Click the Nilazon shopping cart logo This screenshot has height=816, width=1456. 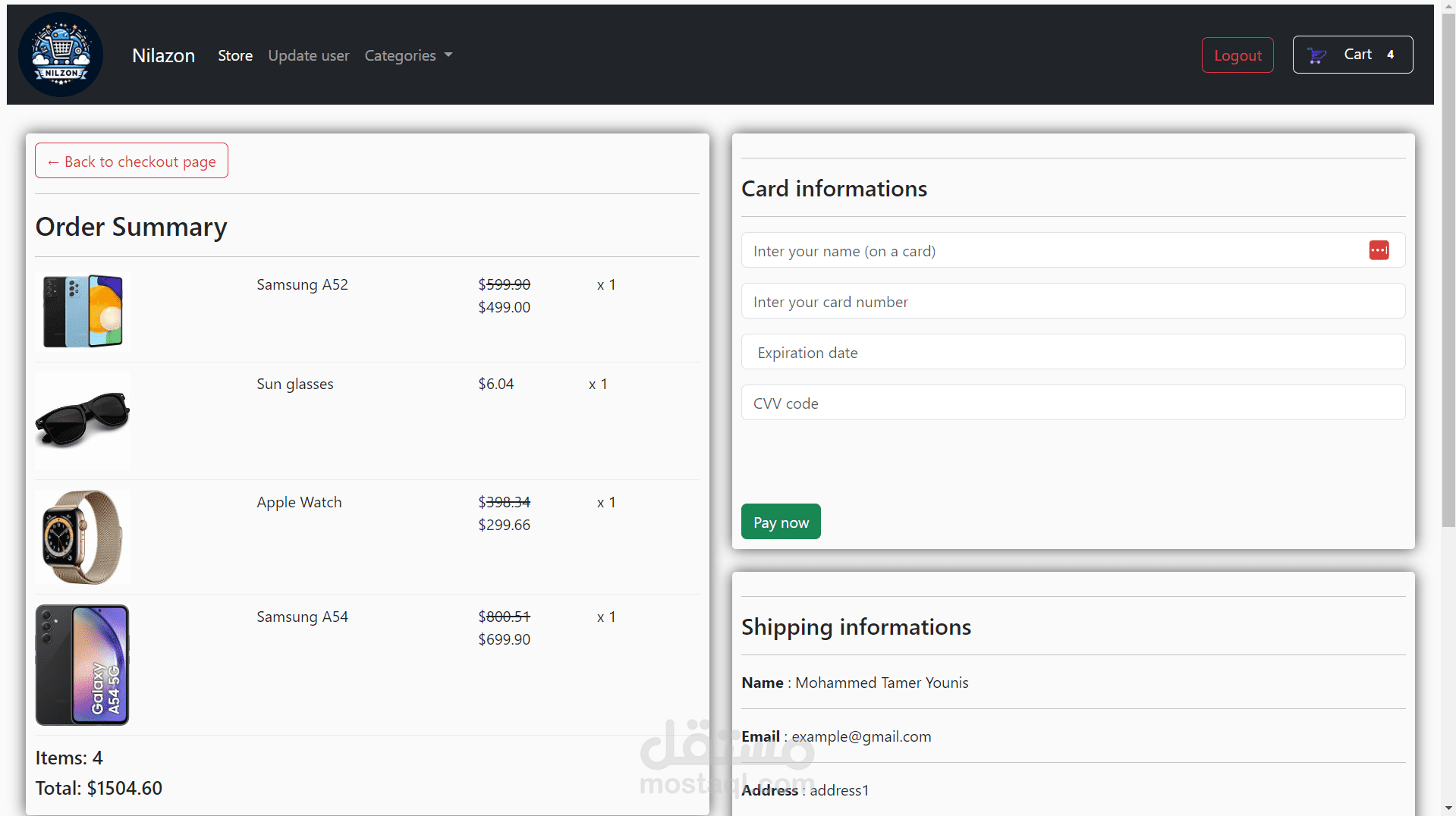coord(61,55)
